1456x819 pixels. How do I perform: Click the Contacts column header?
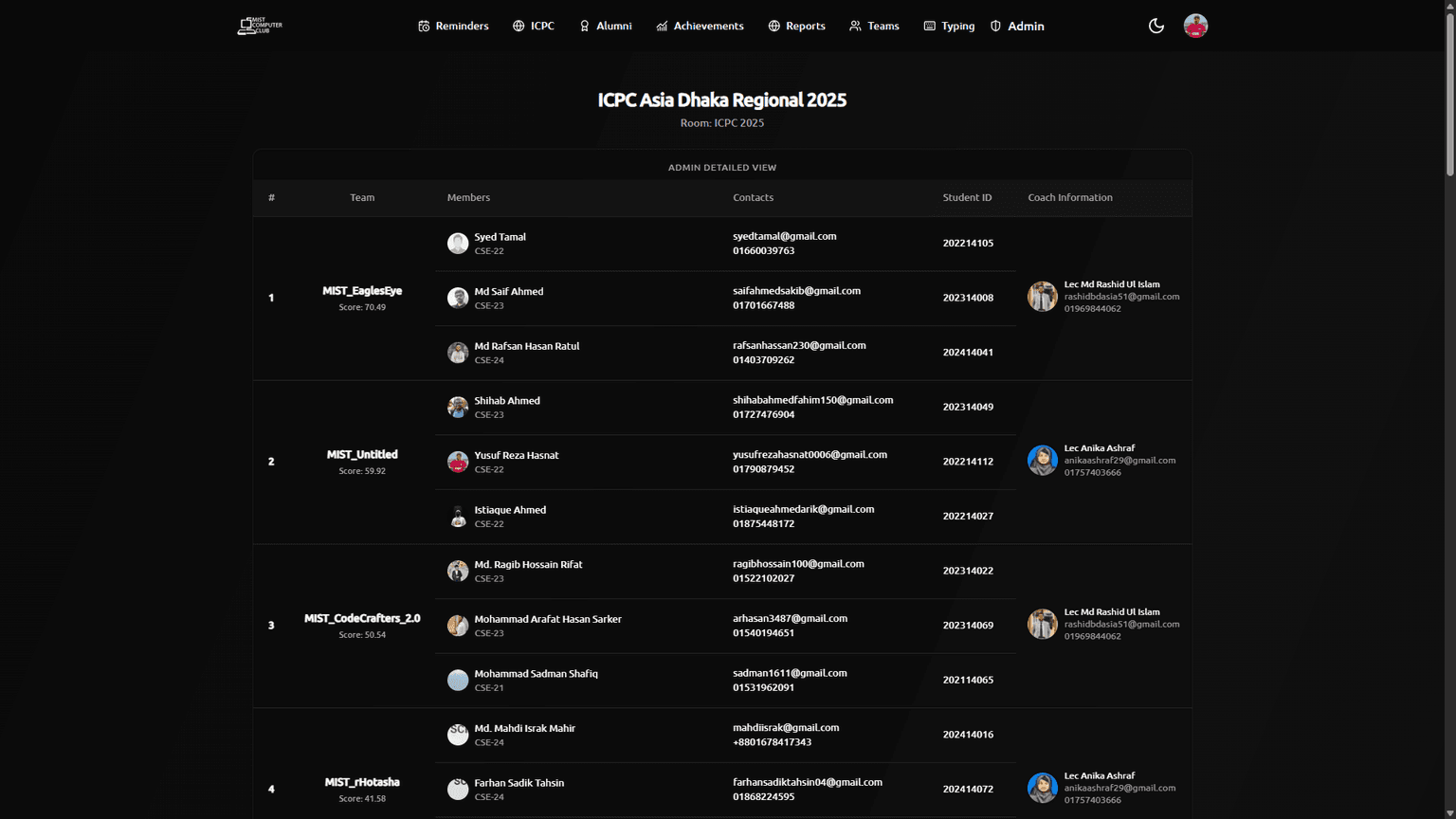point(753,197)
